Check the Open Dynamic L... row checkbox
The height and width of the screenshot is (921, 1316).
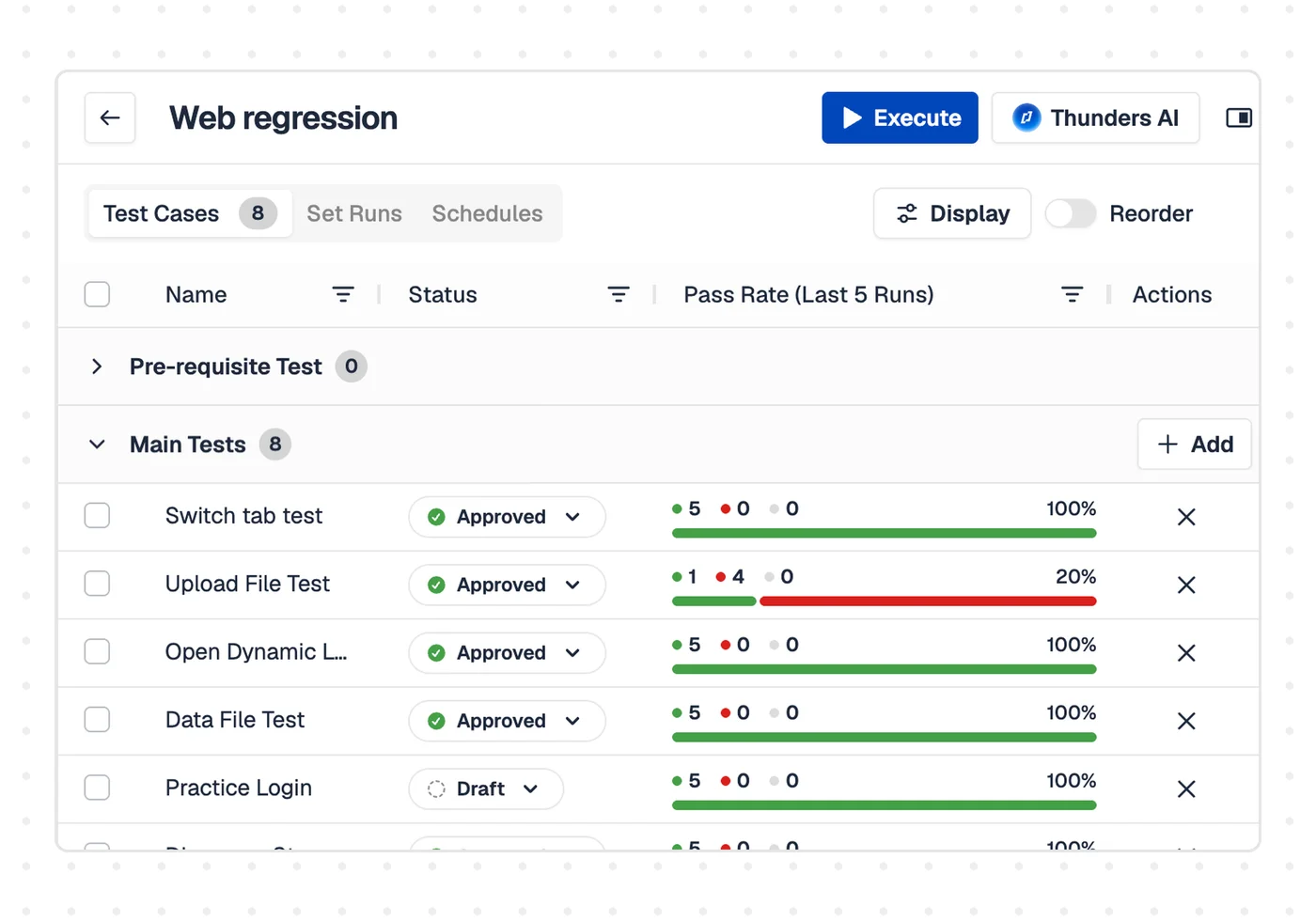[x=97, y=651]
